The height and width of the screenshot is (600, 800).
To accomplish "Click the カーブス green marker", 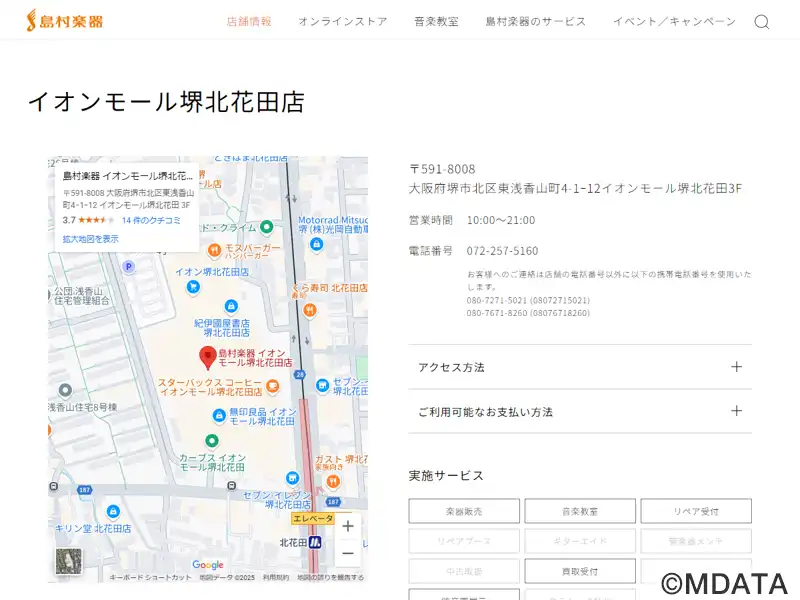I will (212, 441).
